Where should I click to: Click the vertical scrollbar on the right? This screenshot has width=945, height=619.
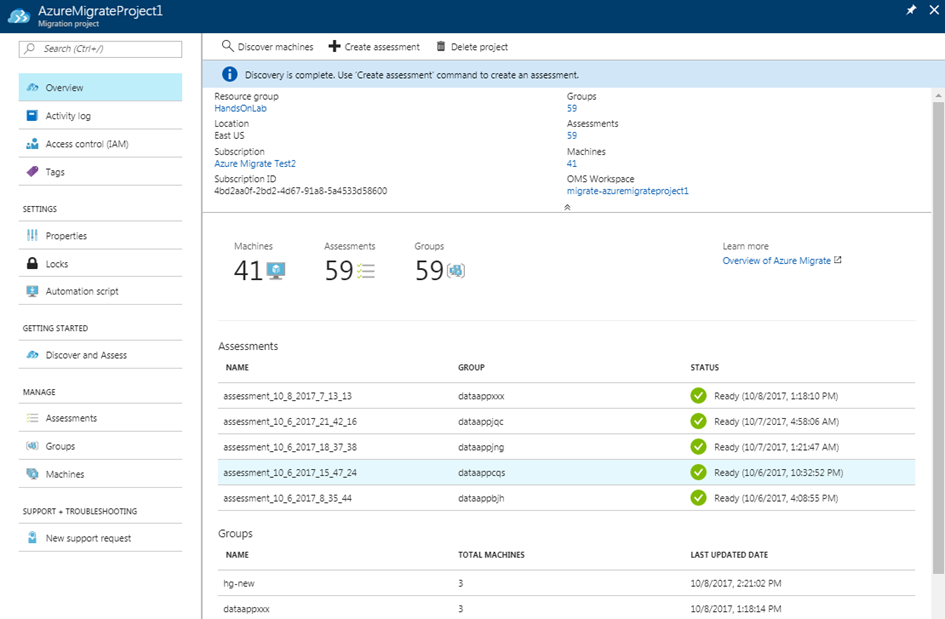pyautogui.click(x=938, y=338)
